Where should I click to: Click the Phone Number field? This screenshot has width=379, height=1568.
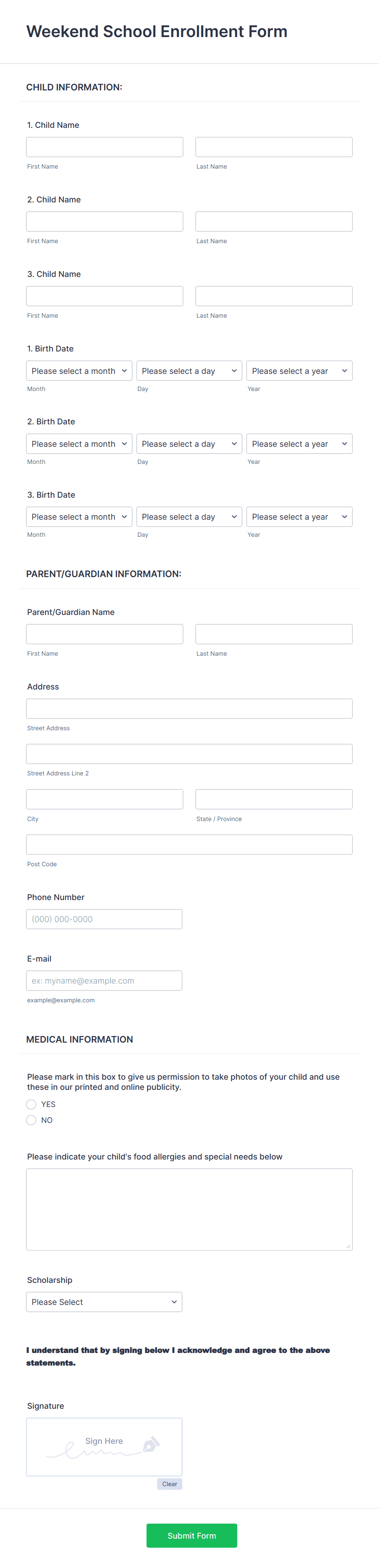click(x=104, y=918)
